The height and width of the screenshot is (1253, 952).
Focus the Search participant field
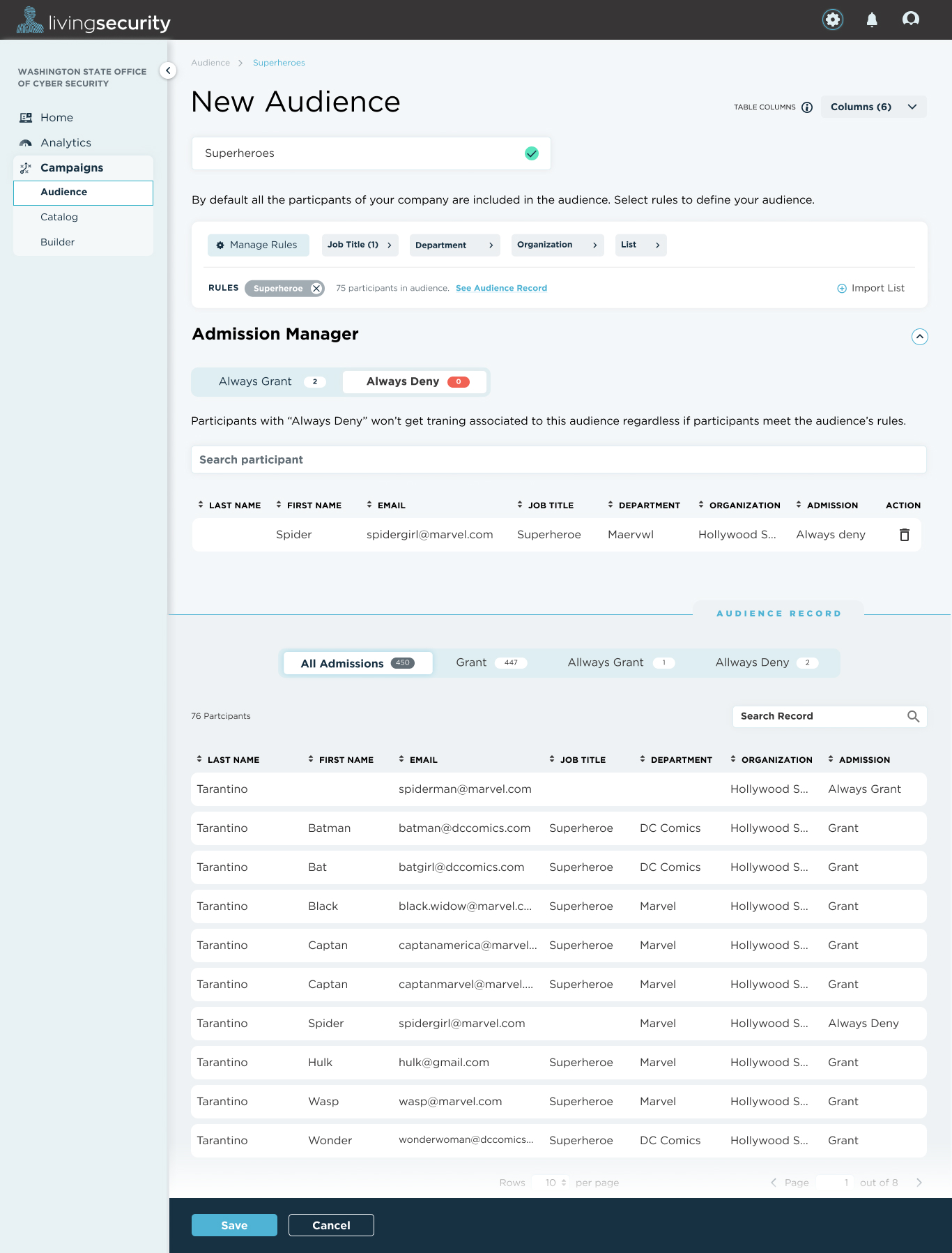(x=559, y=460)
